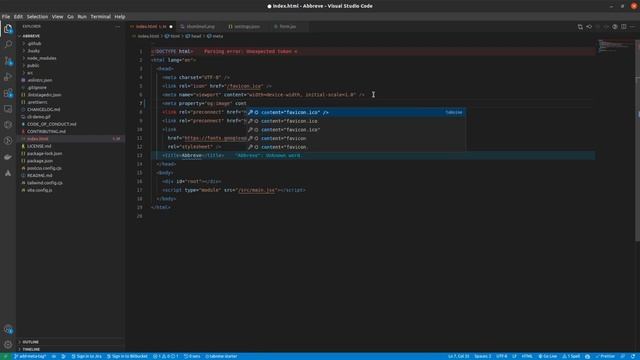Open README.md in the explorer
Viewport: 640px width, 360px height.
pyautogui.click(x=40, y=176)
